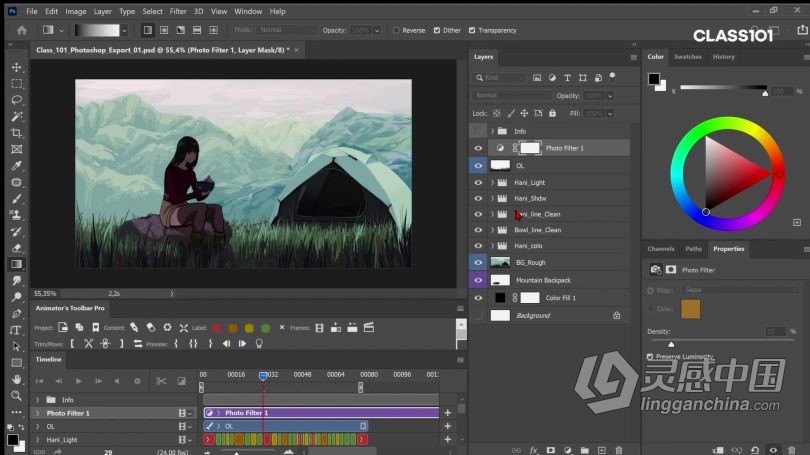Screen dimensions: 810x455
Task: Select the Gradient tool in toolbar
Action: point(17,264)
